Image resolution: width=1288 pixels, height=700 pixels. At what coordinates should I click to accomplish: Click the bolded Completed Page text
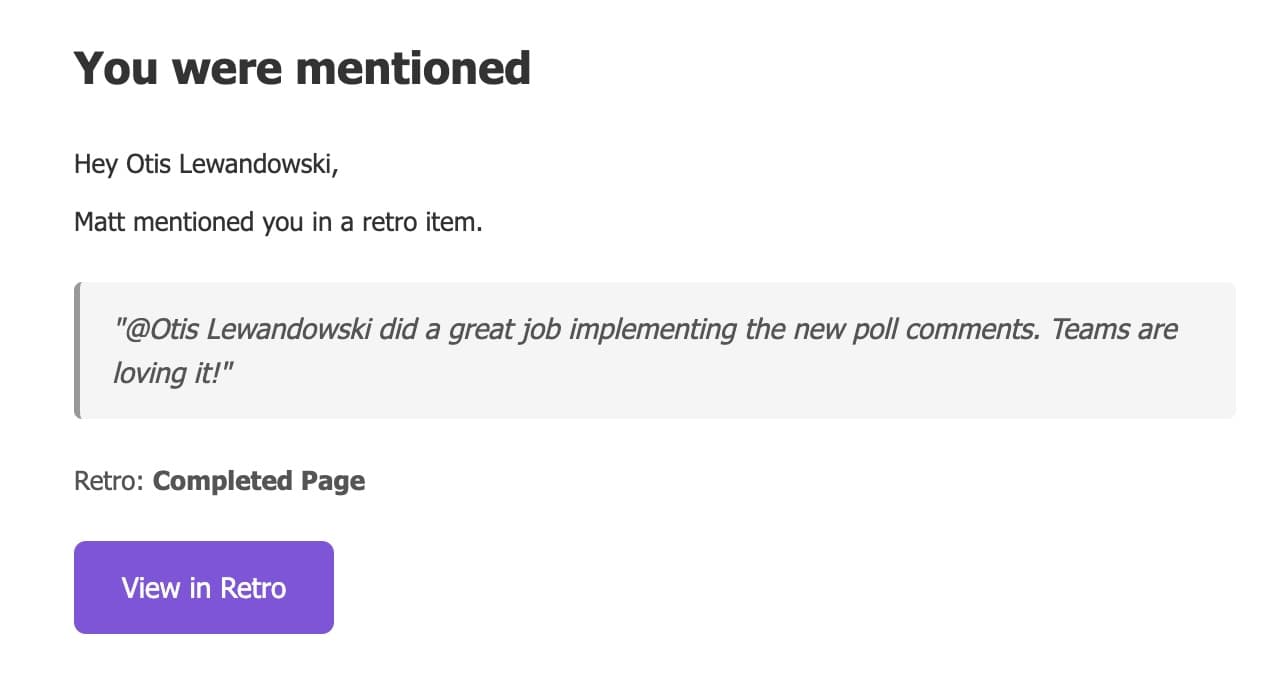pyautogui.click(x=258, y=481)
